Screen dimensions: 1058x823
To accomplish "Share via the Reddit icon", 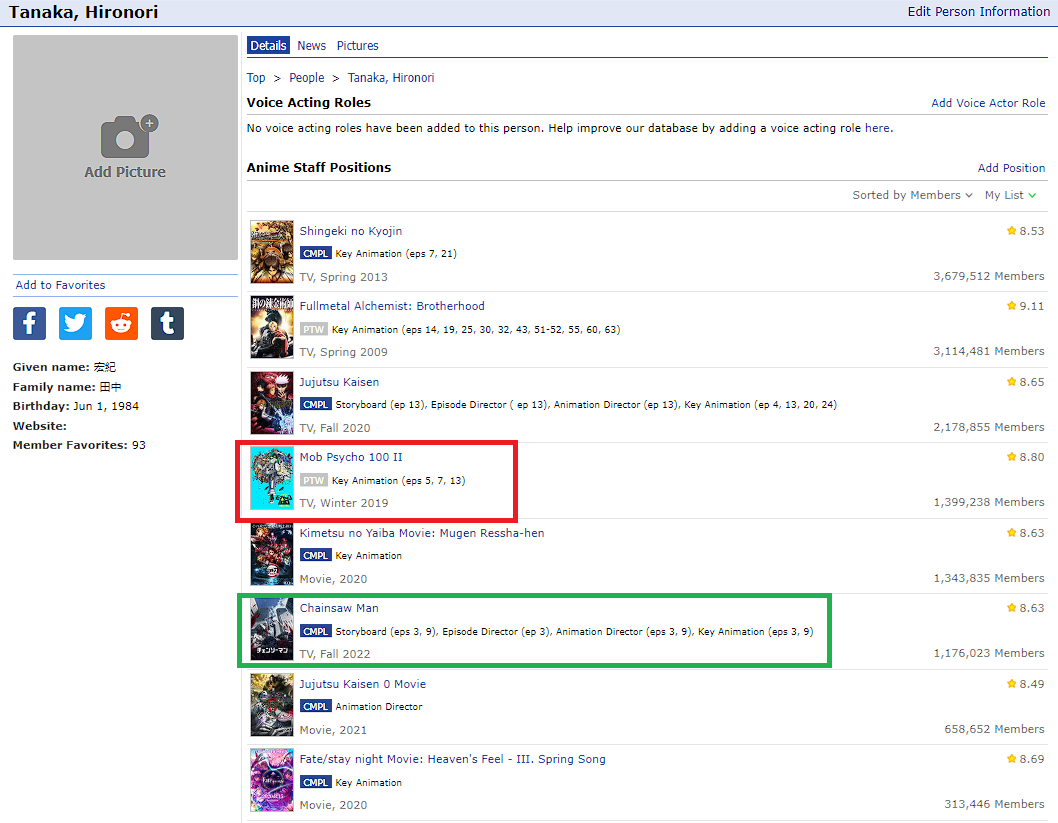I will tap(121, 323).
